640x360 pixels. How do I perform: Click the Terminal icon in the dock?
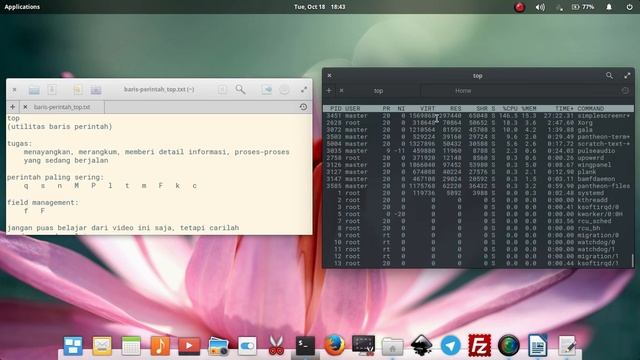pyautogui.click(x=305, y=346)
